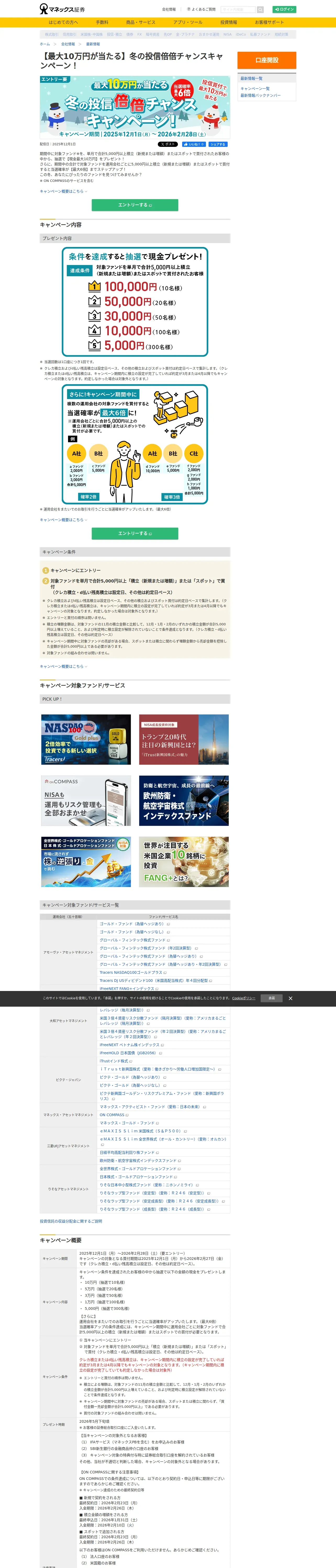
Task: Open 最新情報バックナンバー sidebar link
Action: click(260, 96)
